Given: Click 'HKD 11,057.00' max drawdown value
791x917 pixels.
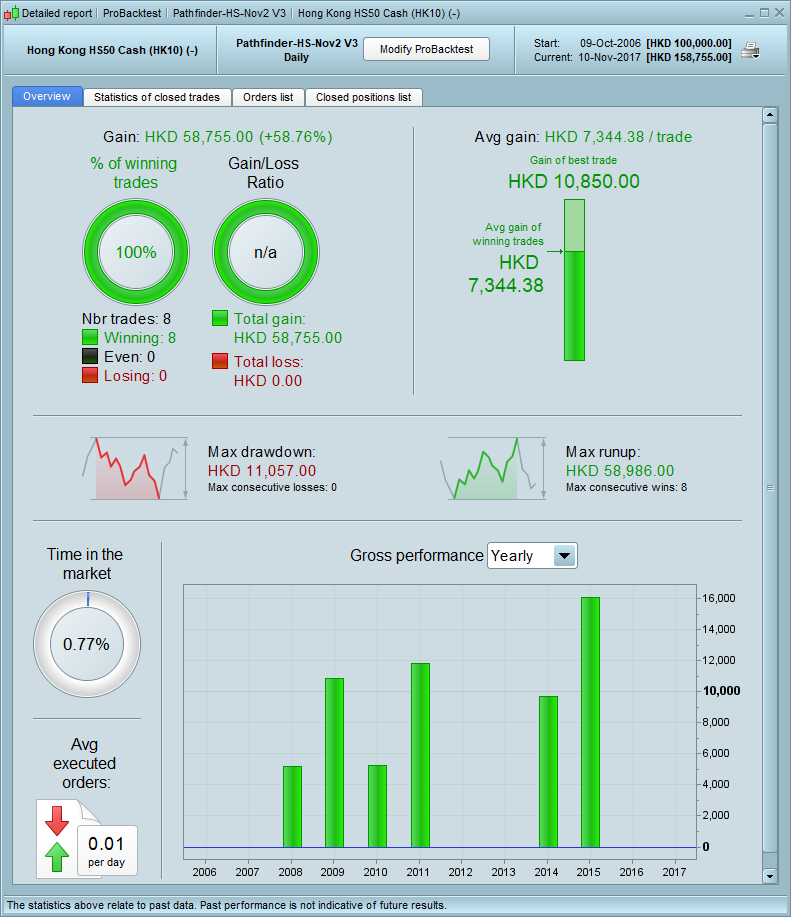Looking at the screenshot, I should (262, 471).
